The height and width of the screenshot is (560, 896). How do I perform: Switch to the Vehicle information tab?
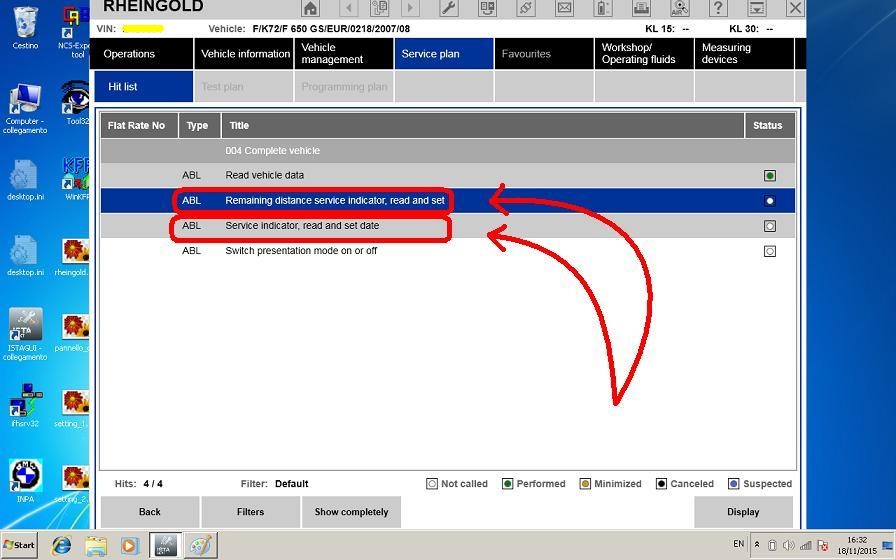point(244,54)
